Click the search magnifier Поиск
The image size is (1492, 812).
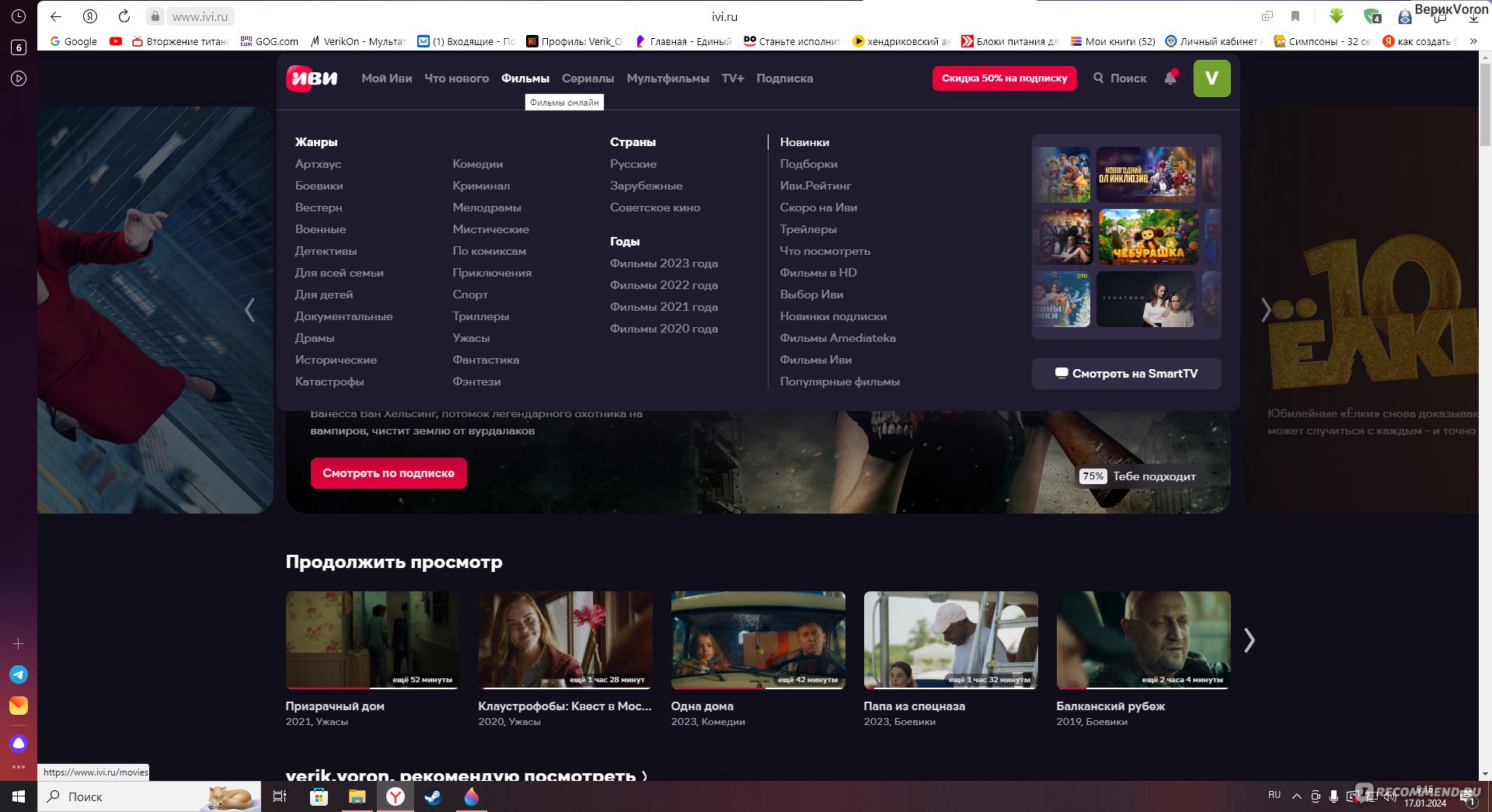pyautogui.click(x=1120, y=78)
